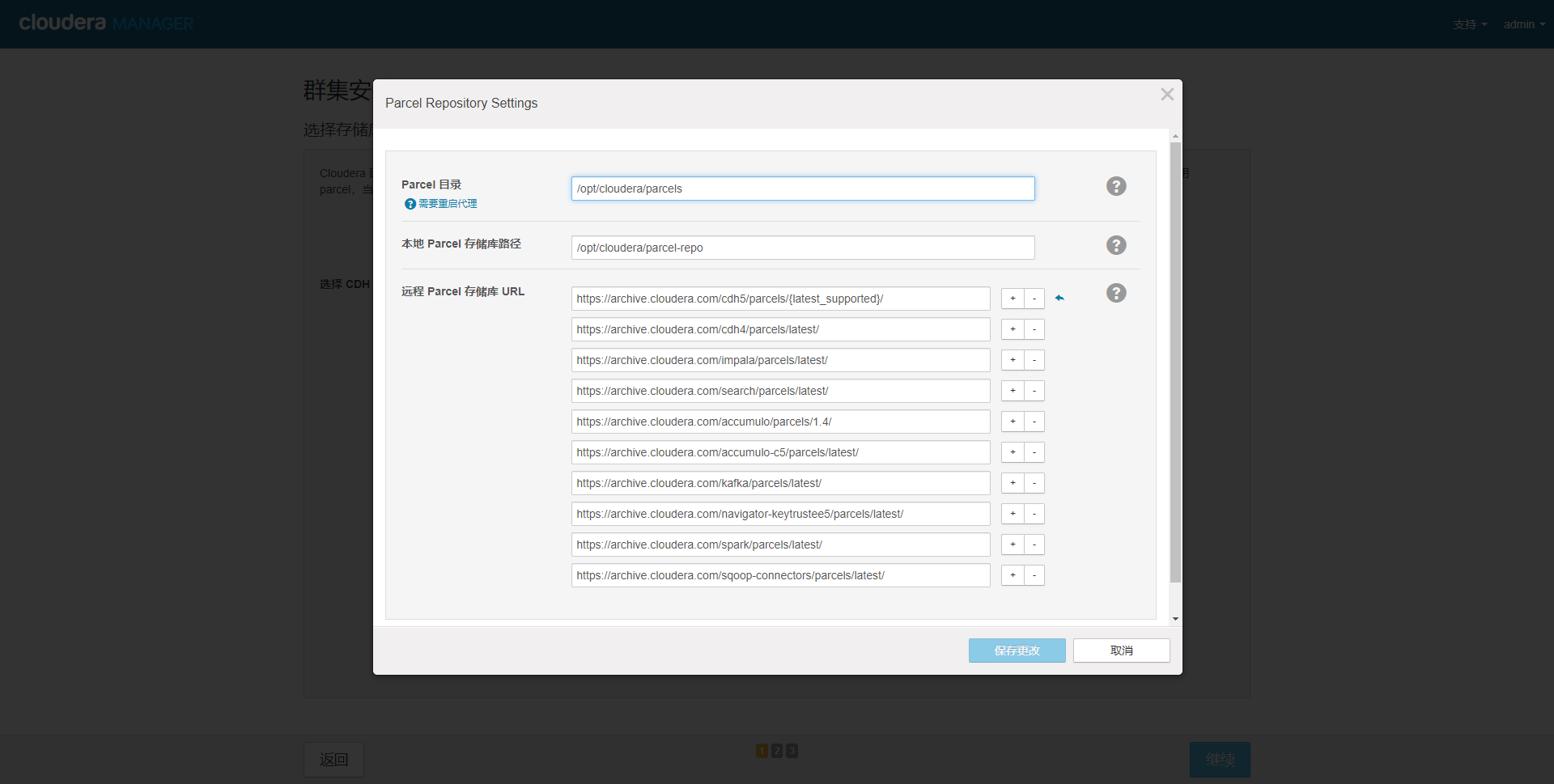Add a row after the cdh4 parcels URL
Screen dimensions: 1554x784
tap(1013, 329)
